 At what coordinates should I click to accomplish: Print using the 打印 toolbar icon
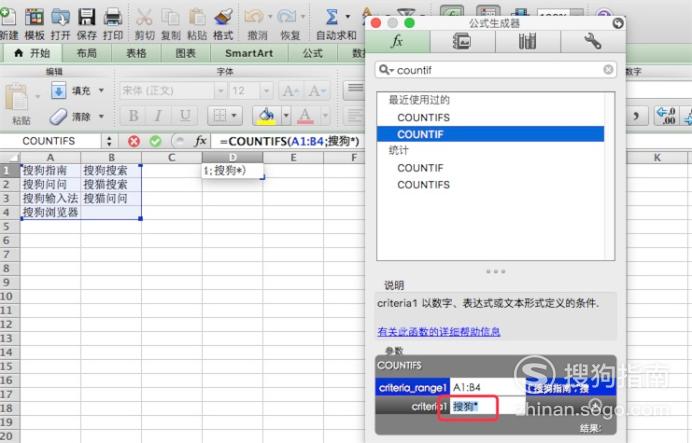(x=113, y=18)
